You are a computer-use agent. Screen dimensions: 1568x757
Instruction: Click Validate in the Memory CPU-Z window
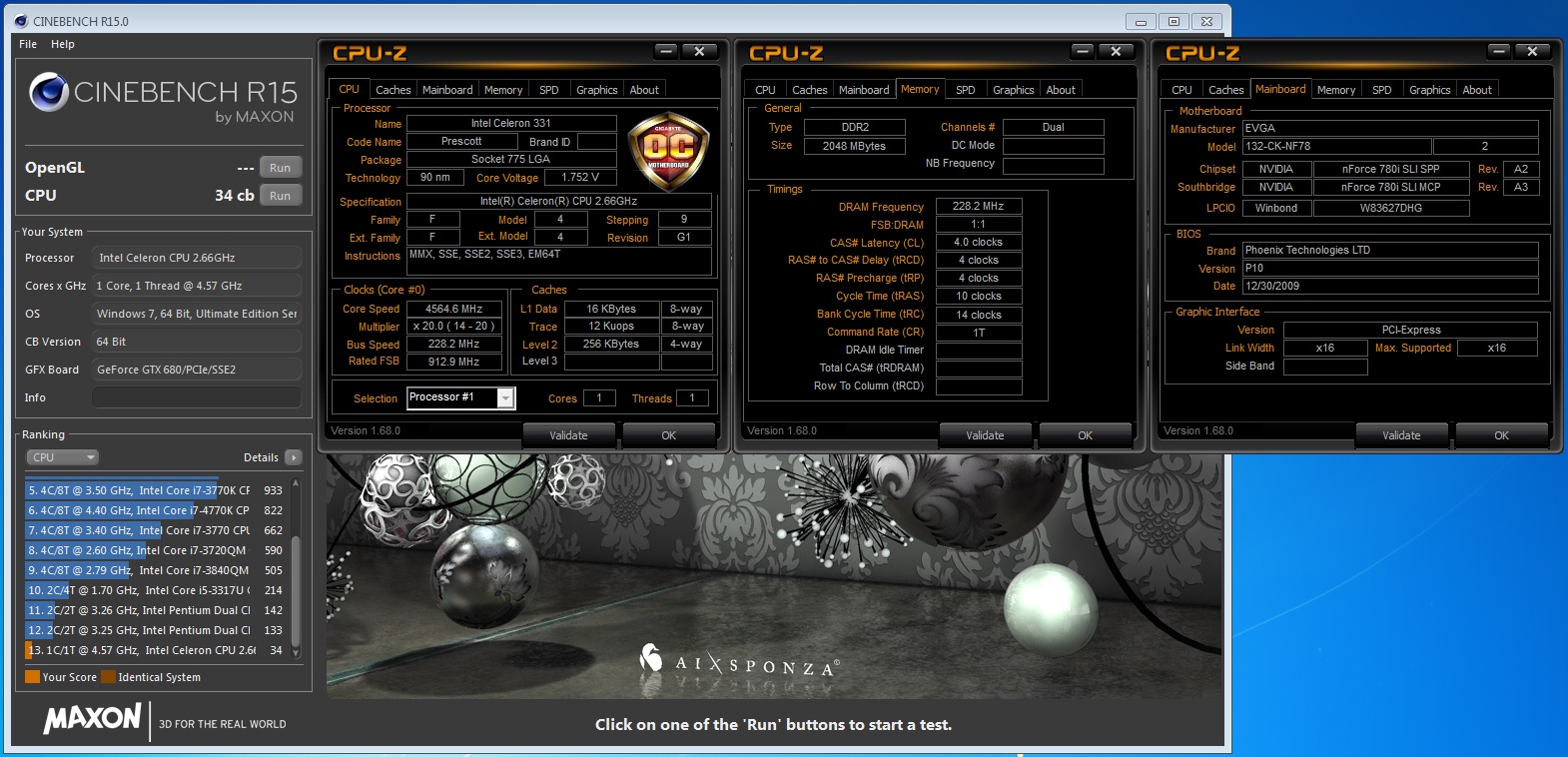pyautogui.click(x=985, y=435)
